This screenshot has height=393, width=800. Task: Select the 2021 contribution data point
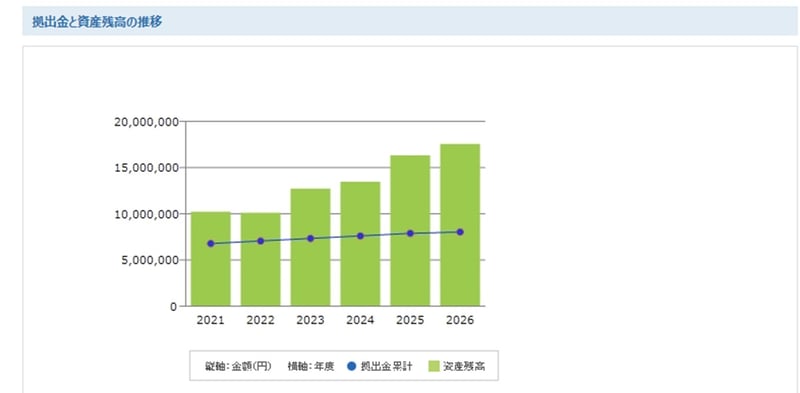(x=211, y=243)
